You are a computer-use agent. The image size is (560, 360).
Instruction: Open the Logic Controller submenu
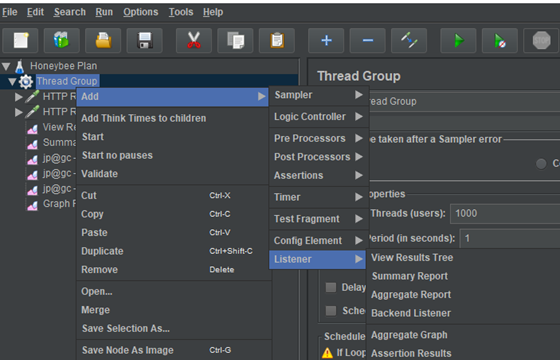coord(319,117)
